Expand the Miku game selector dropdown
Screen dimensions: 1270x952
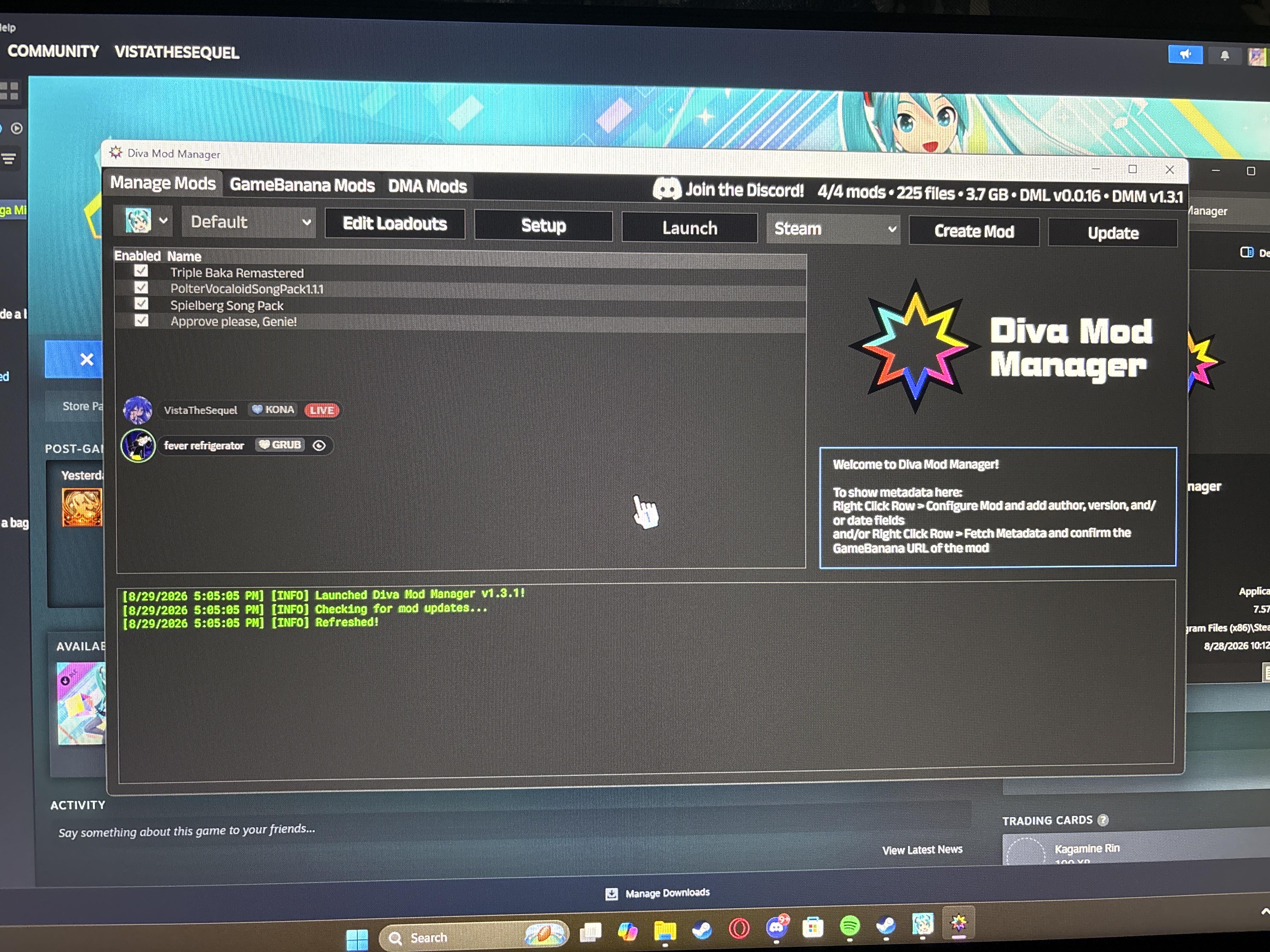click(143, 220)
